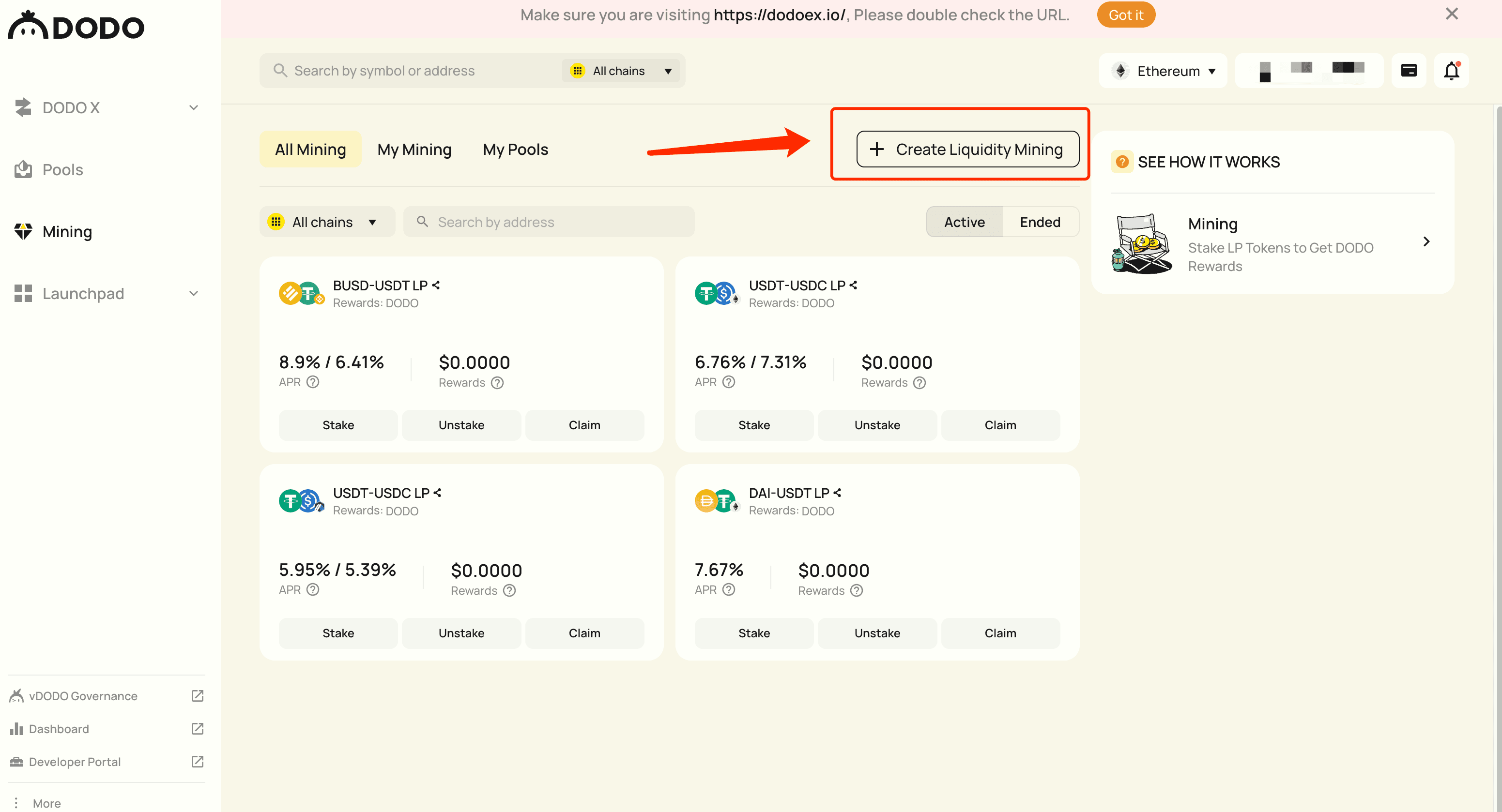Stake on 5.95% / 5.39% card
Image resolution: width=1502 pixels, height=812 pixels.
pyautogui.click(x=338, y=633)
